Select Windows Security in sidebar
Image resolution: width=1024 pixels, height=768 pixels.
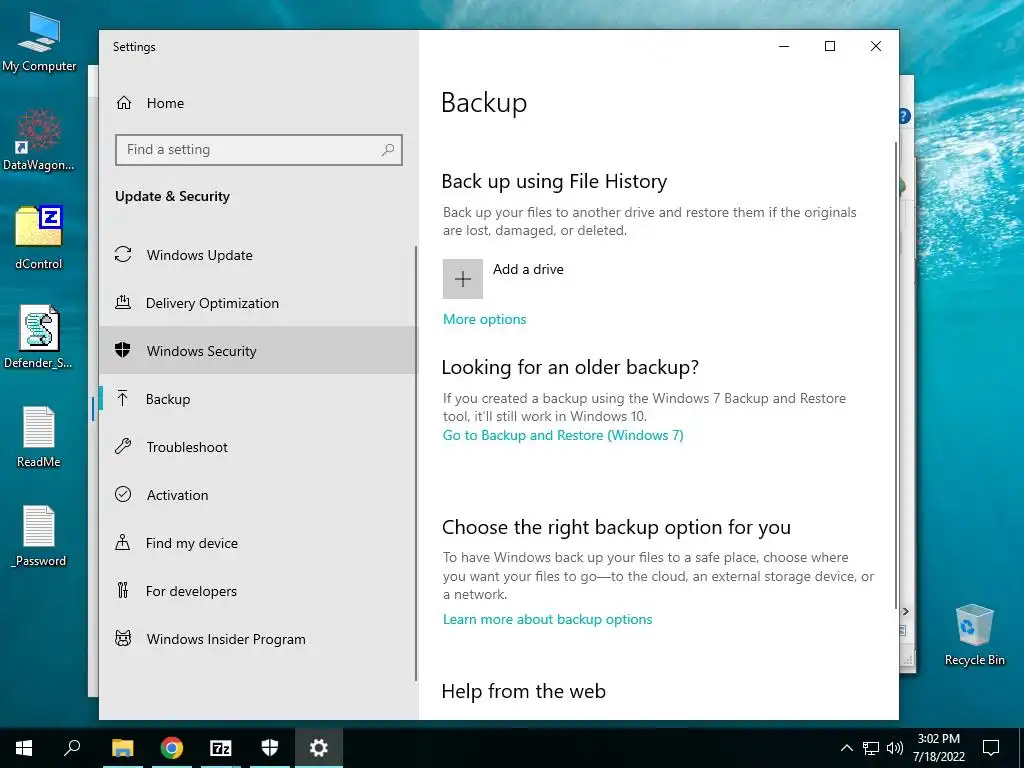click(257, 351)
